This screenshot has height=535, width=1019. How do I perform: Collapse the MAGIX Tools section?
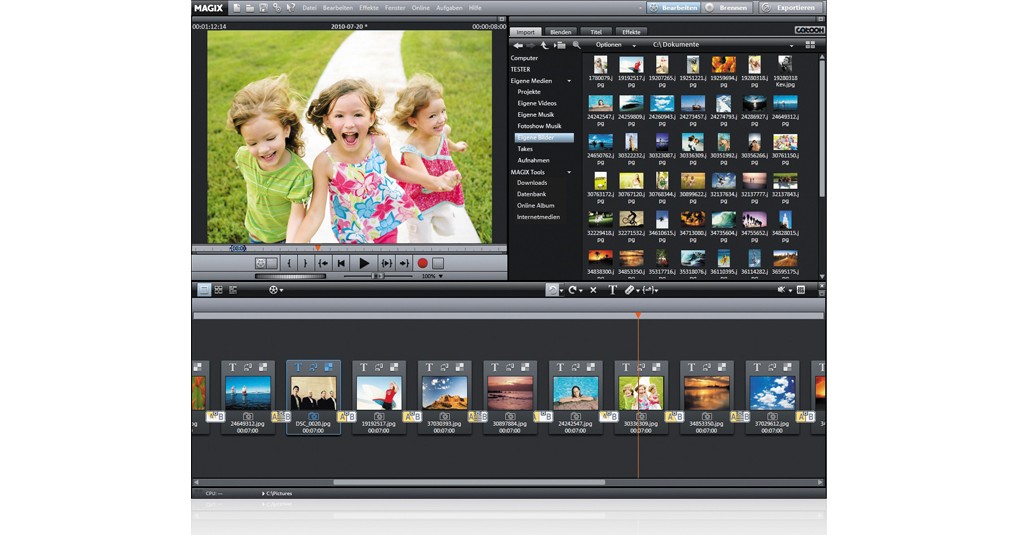pyautogui.click(x=569, y=172)
